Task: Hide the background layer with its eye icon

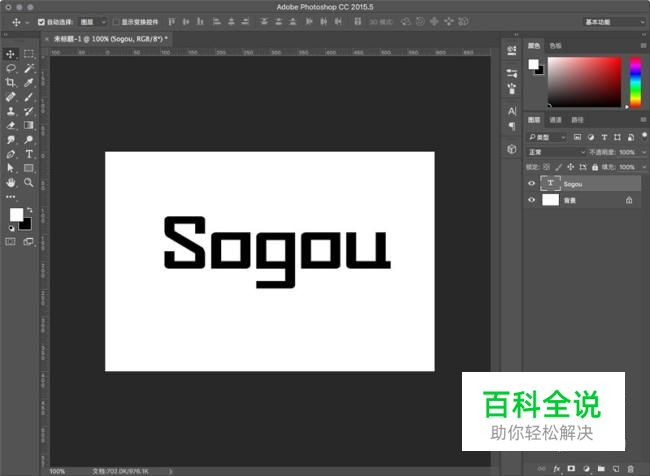Action: point(531,200)
